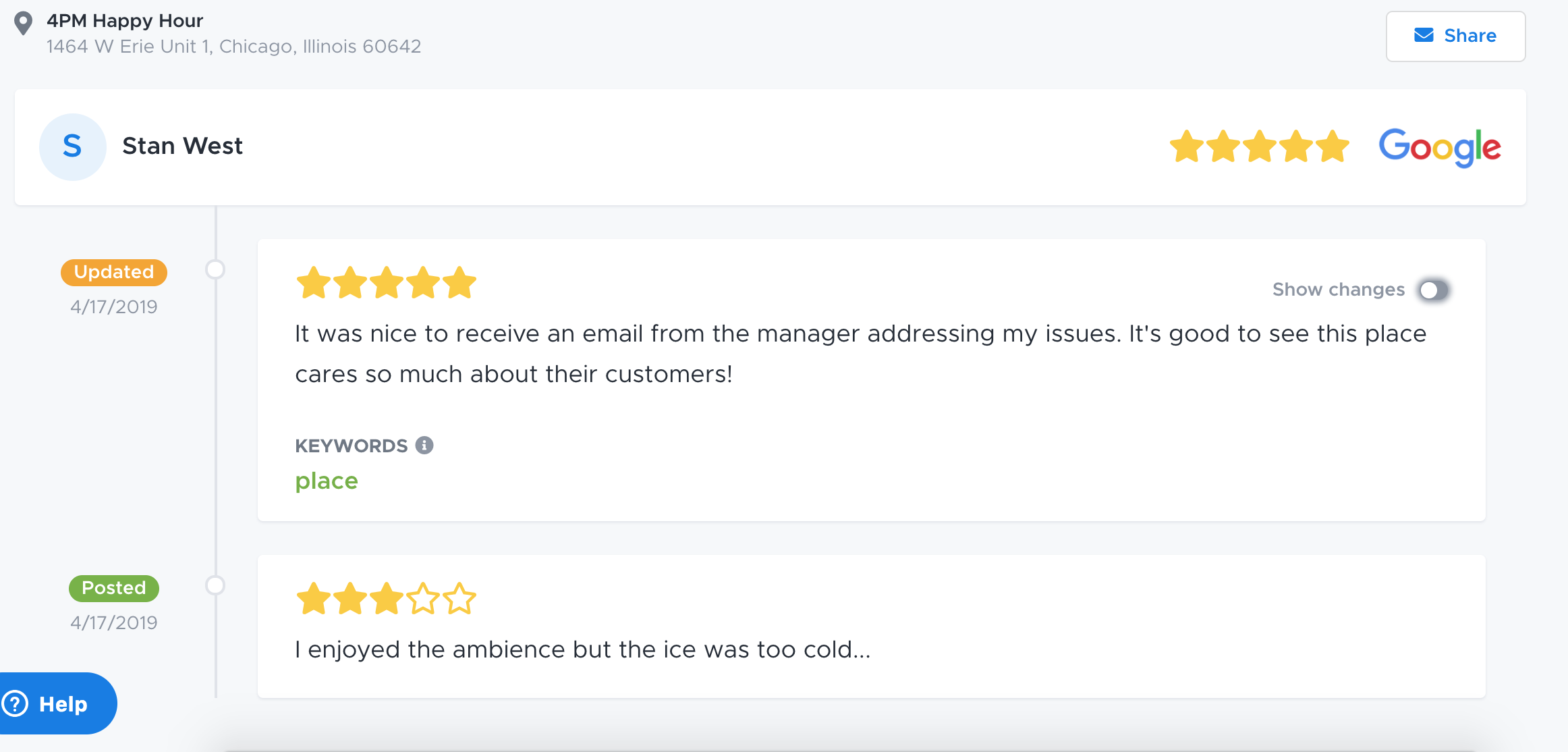Viewport: 1568px width, 752px height.
Task: Click the header five-star rating
Action: click(1259, 146)
